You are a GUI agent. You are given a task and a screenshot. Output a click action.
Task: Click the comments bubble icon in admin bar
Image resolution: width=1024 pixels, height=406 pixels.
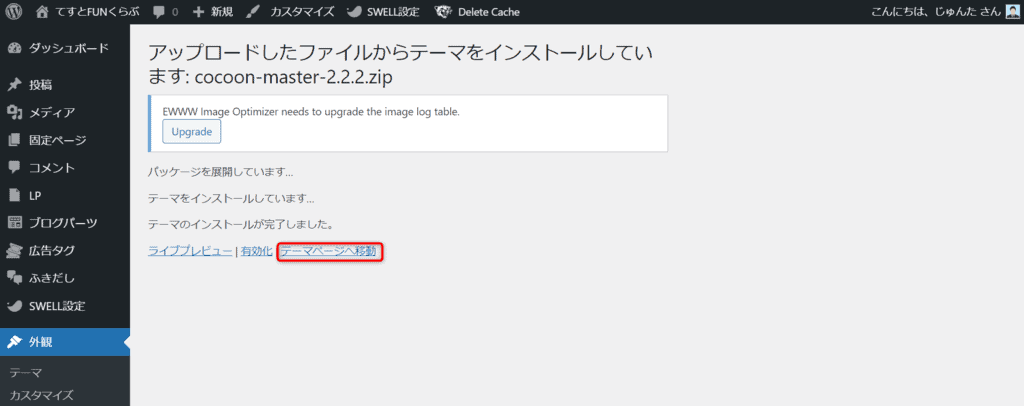coord(158,13)
